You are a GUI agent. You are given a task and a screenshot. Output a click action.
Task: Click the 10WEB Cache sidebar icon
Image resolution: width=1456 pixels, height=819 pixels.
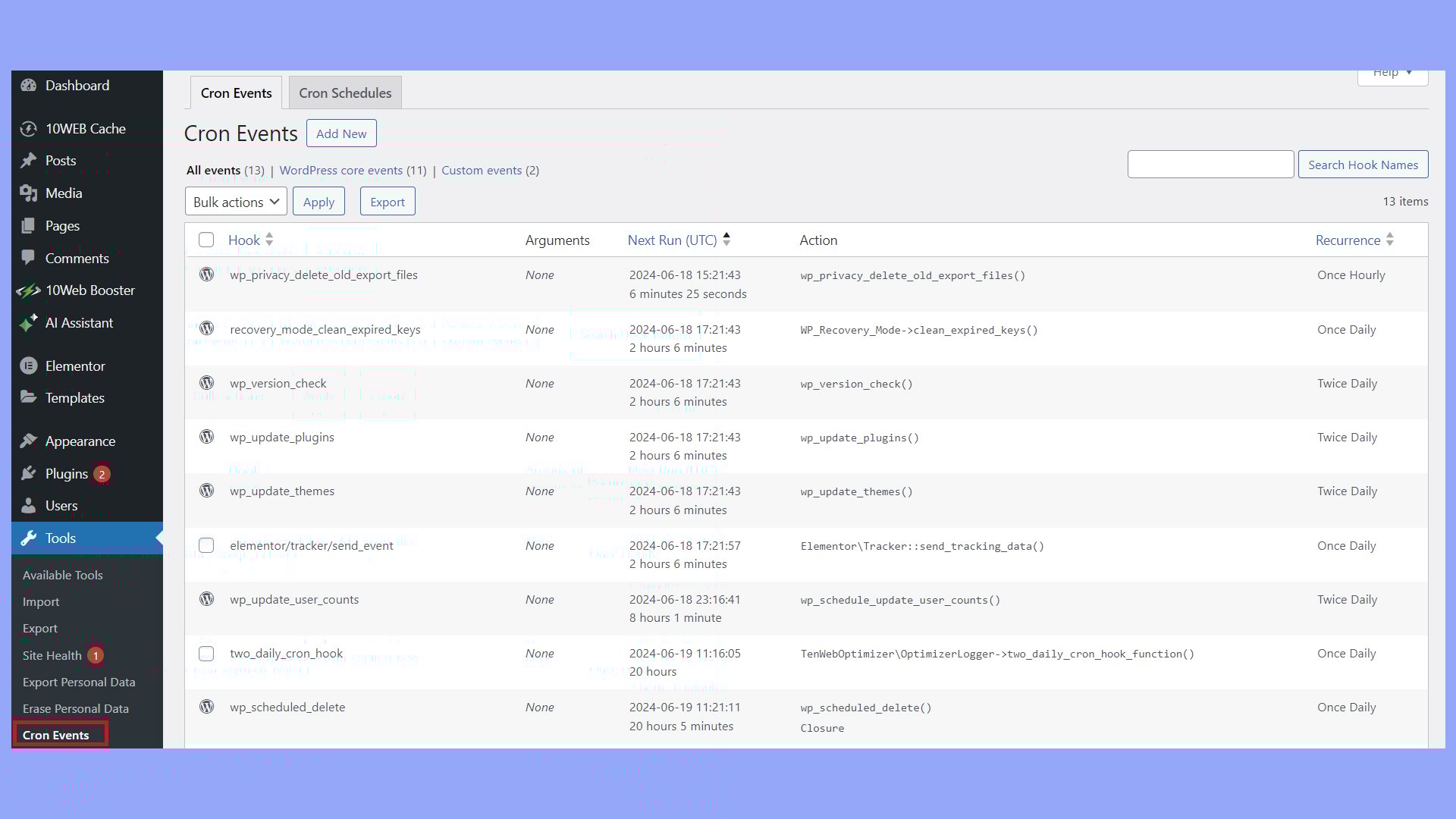pyautogui.click(x=29, y=129)
